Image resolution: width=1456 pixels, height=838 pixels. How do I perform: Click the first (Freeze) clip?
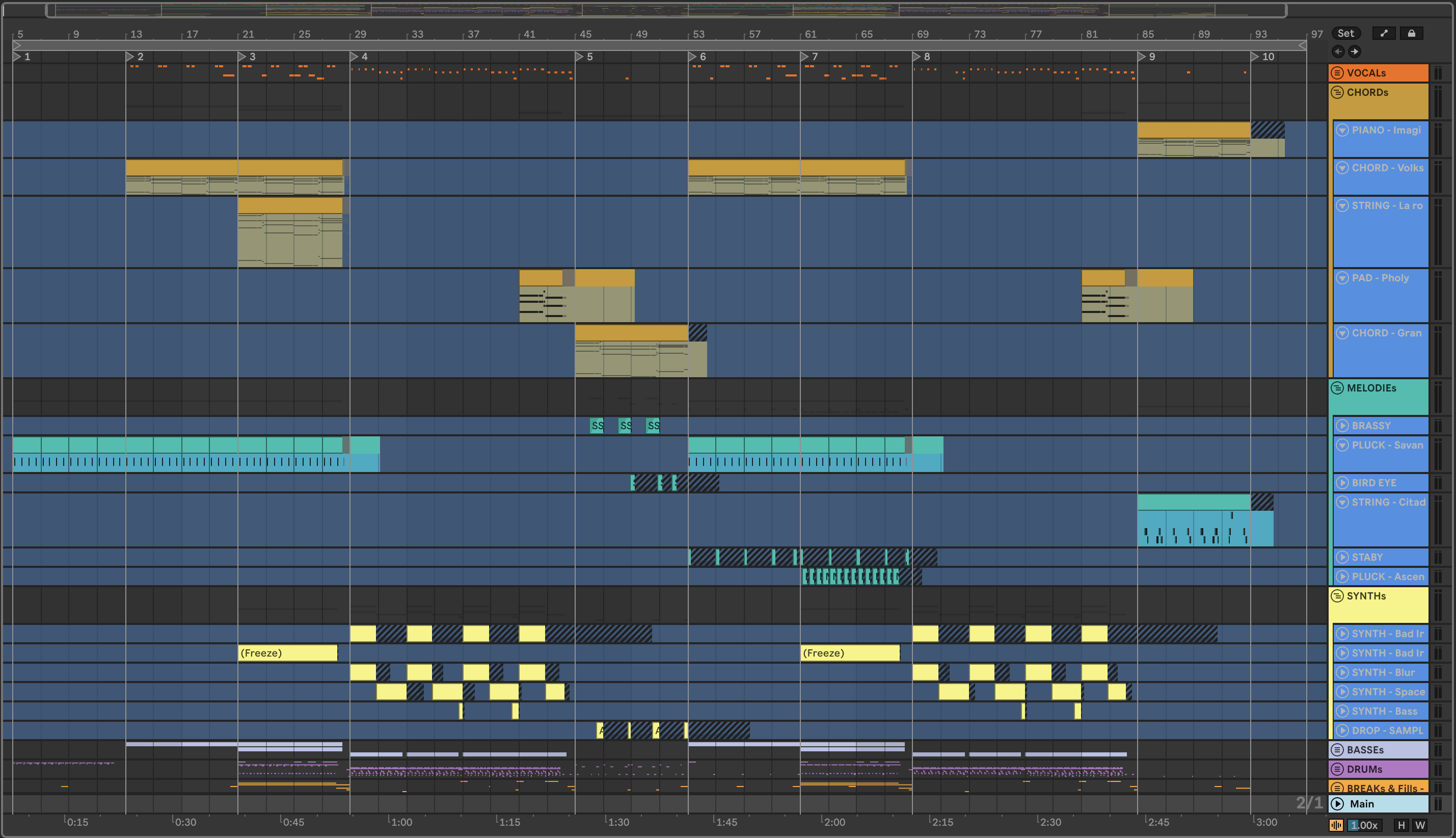pyautogui.click(x=287, y=652)
